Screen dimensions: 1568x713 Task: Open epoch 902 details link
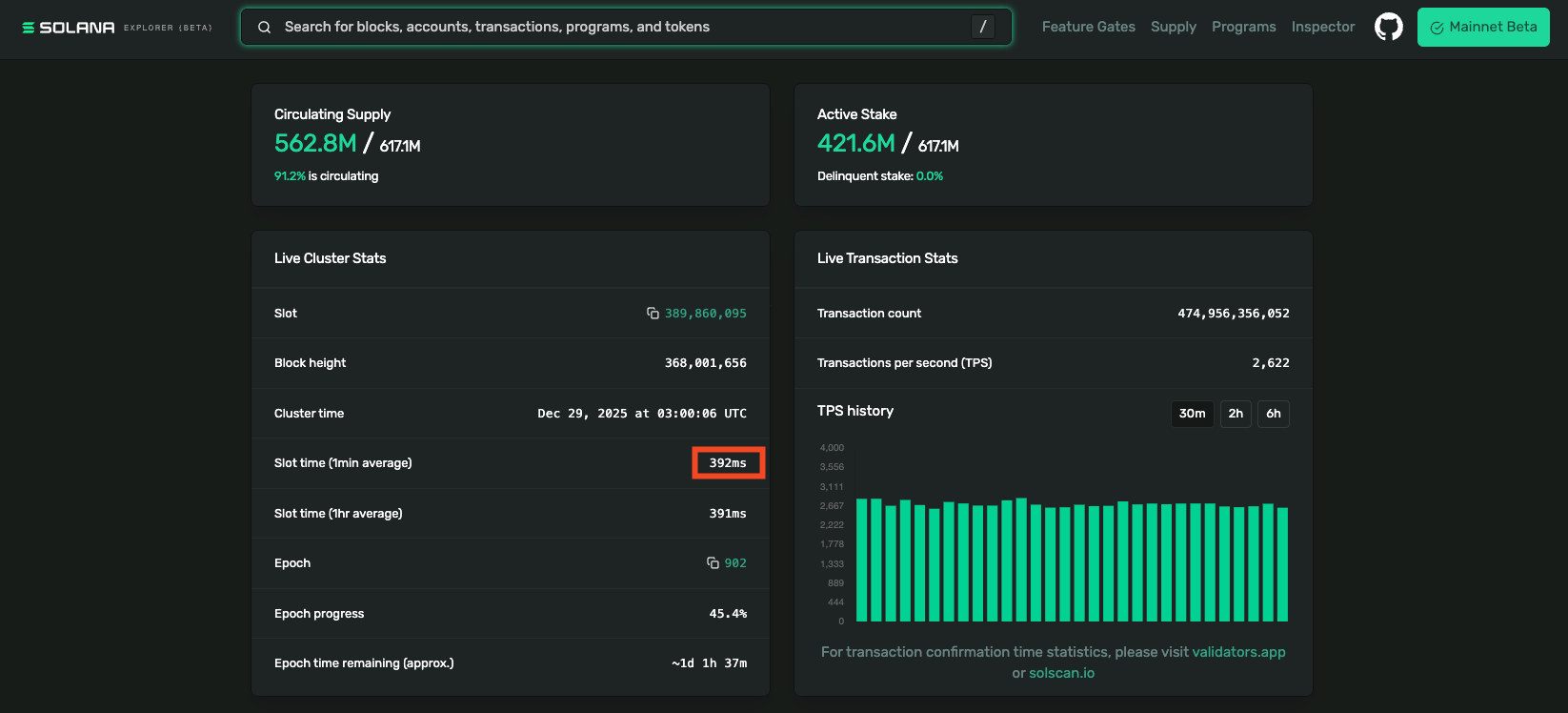[x=735, y=563]
